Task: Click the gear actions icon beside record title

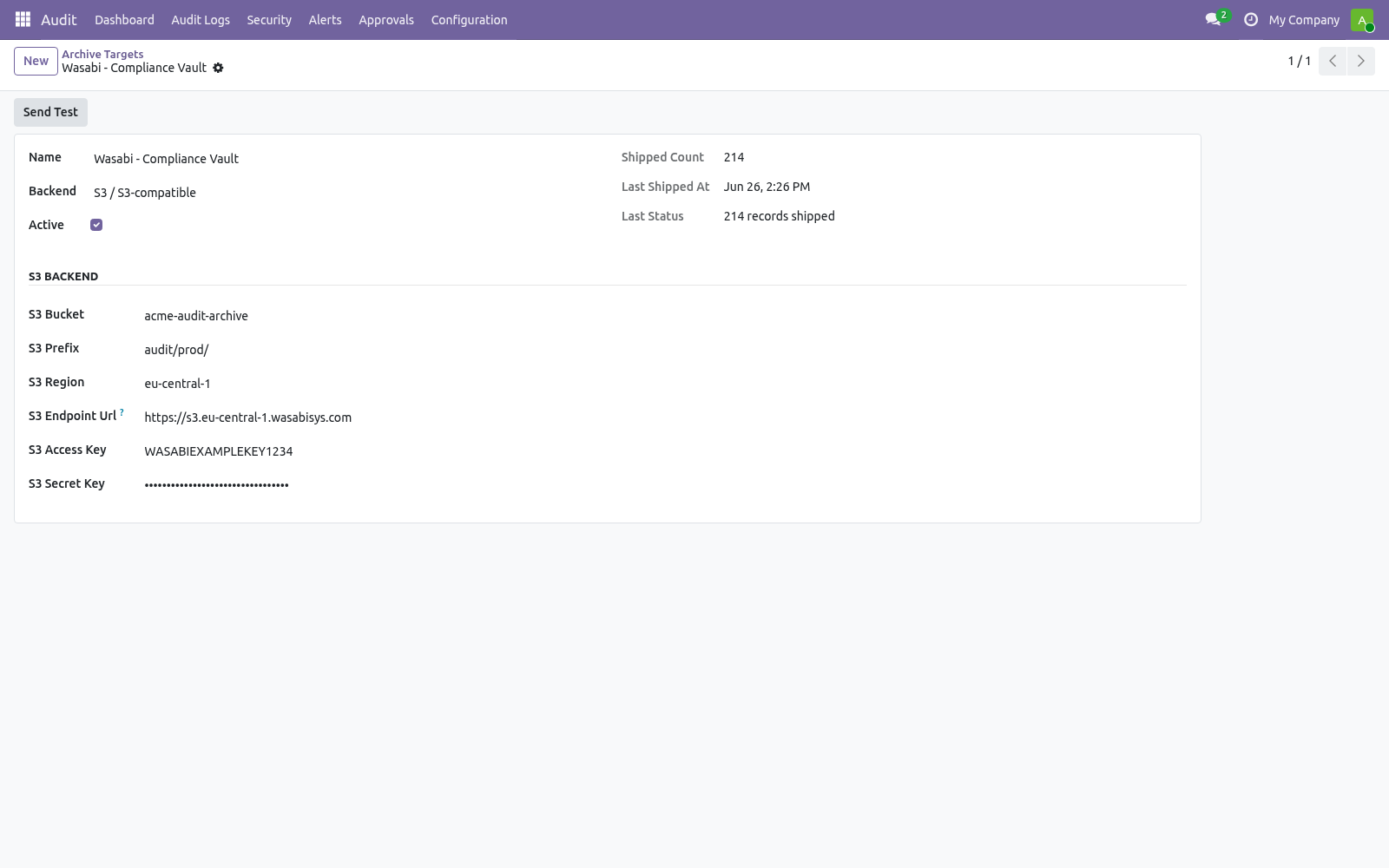Action: coord(218,68)
